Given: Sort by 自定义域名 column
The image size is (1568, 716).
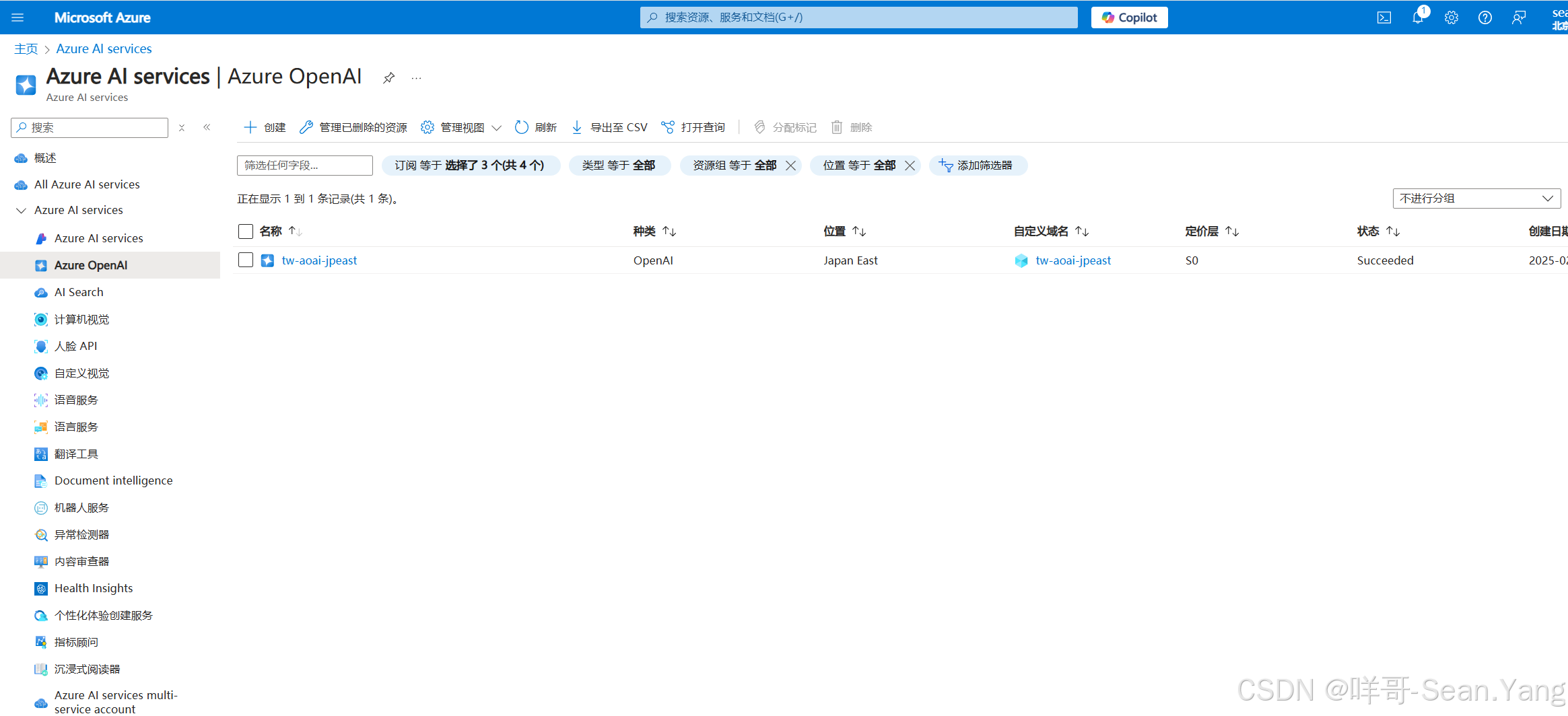Looking at the screenshot, I should 1052,231.
